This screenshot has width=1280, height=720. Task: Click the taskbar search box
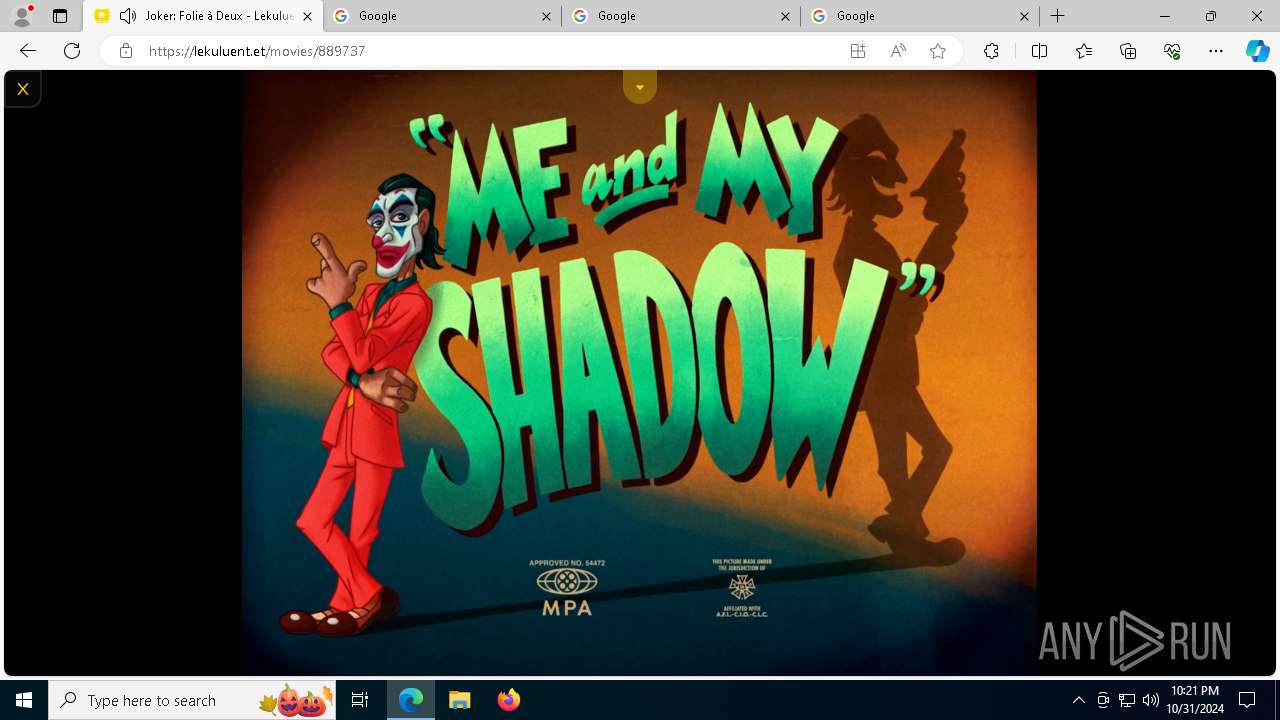click(x=192, y=700)
